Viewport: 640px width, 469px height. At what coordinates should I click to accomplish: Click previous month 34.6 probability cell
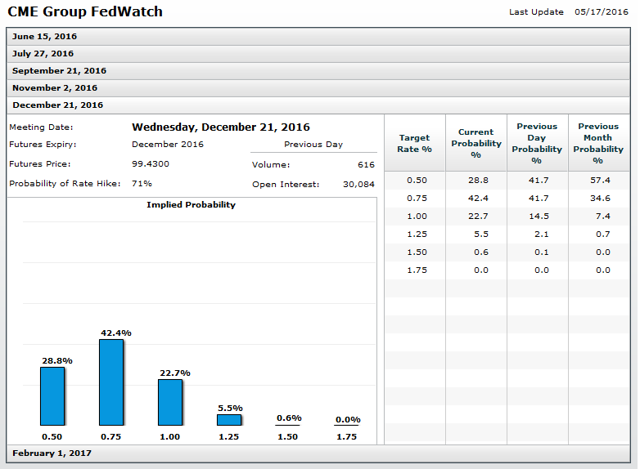[x=600, y=198]
